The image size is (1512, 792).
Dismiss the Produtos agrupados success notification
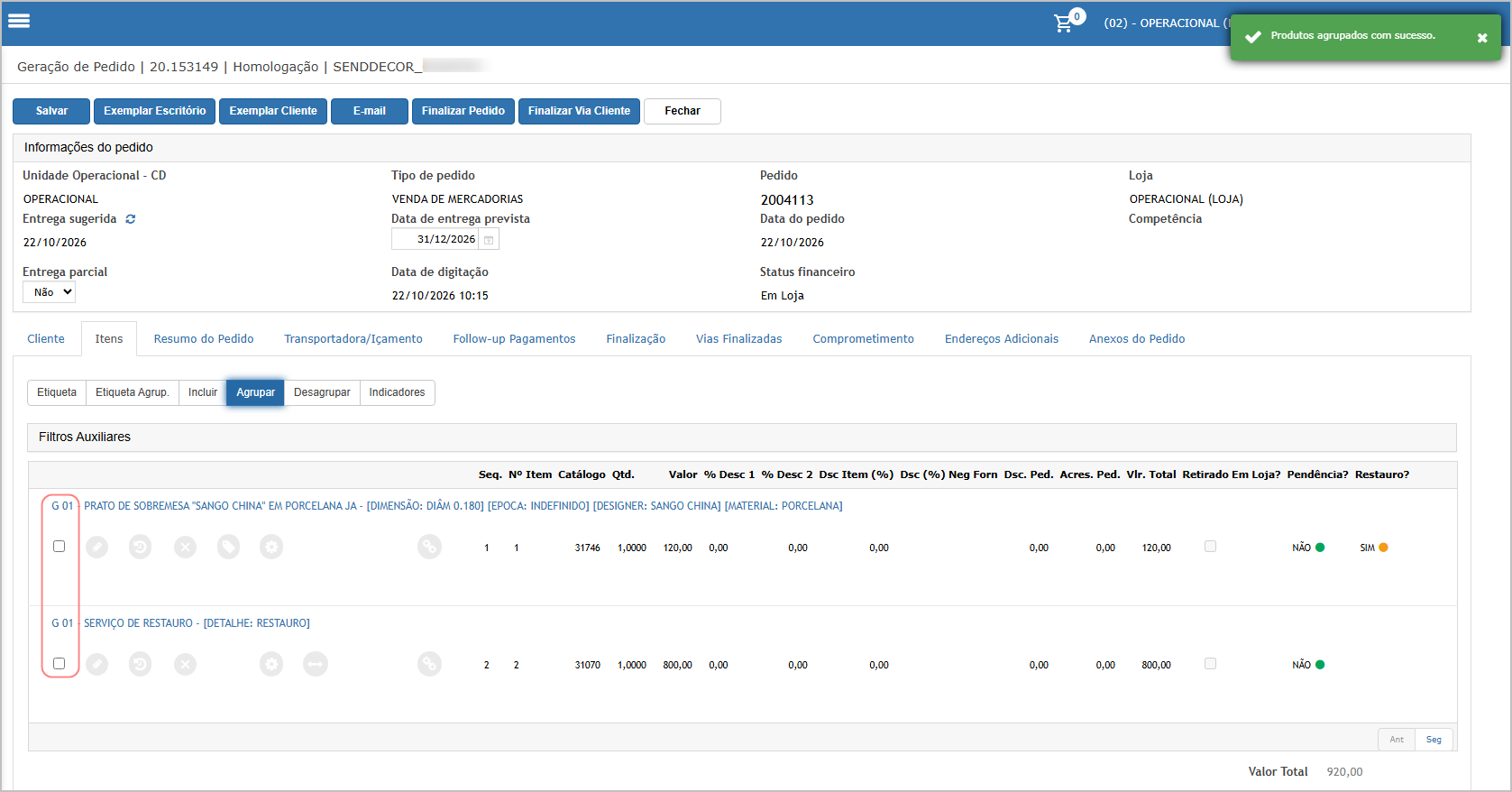point(1482,38)
